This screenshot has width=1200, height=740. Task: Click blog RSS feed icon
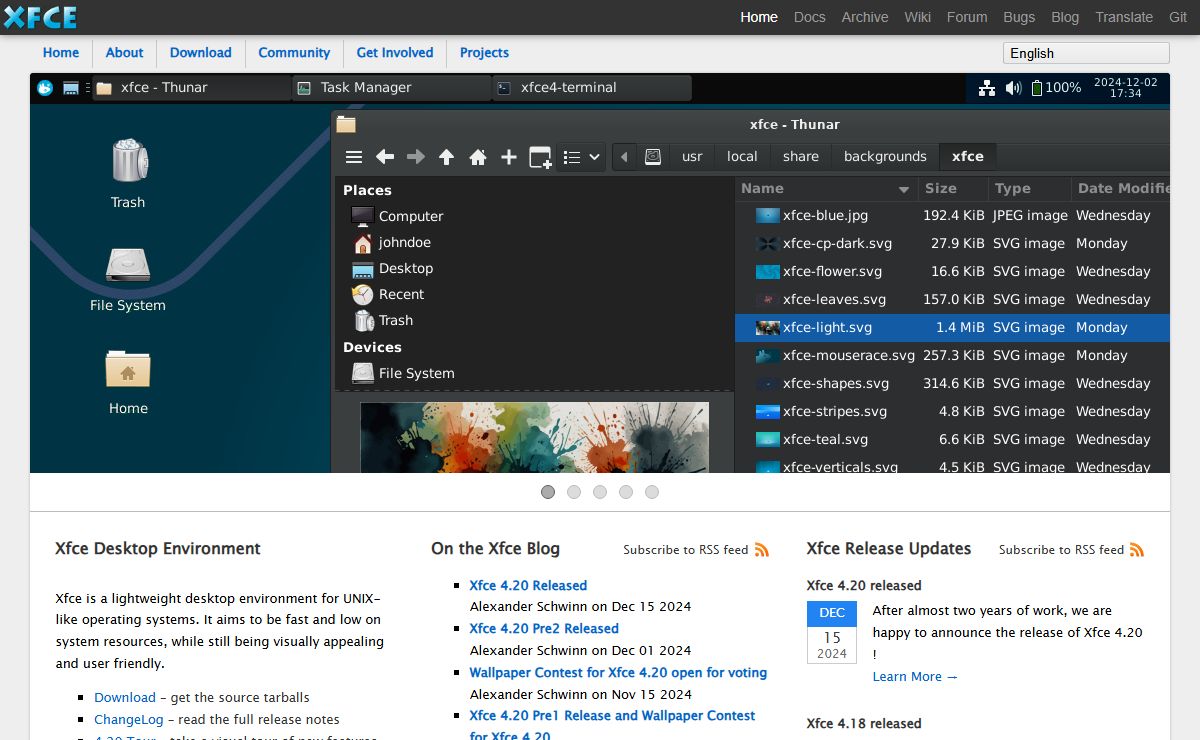click(x=762, y=549)
